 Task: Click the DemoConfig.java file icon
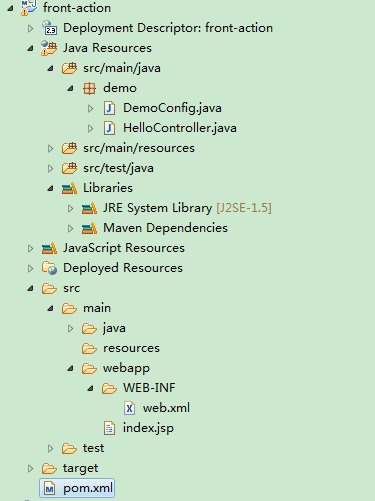[109, 108]
